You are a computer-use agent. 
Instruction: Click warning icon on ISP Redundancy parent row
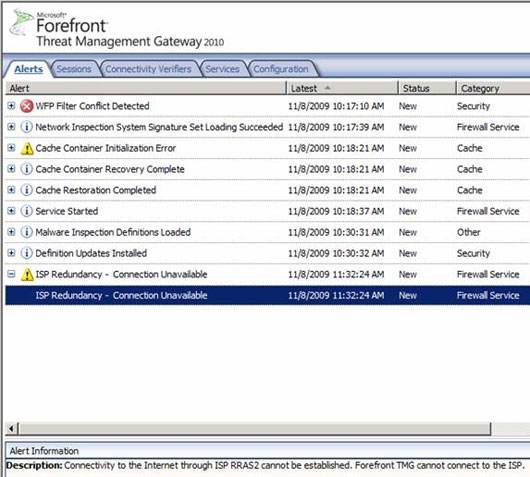tap(27, 275)
